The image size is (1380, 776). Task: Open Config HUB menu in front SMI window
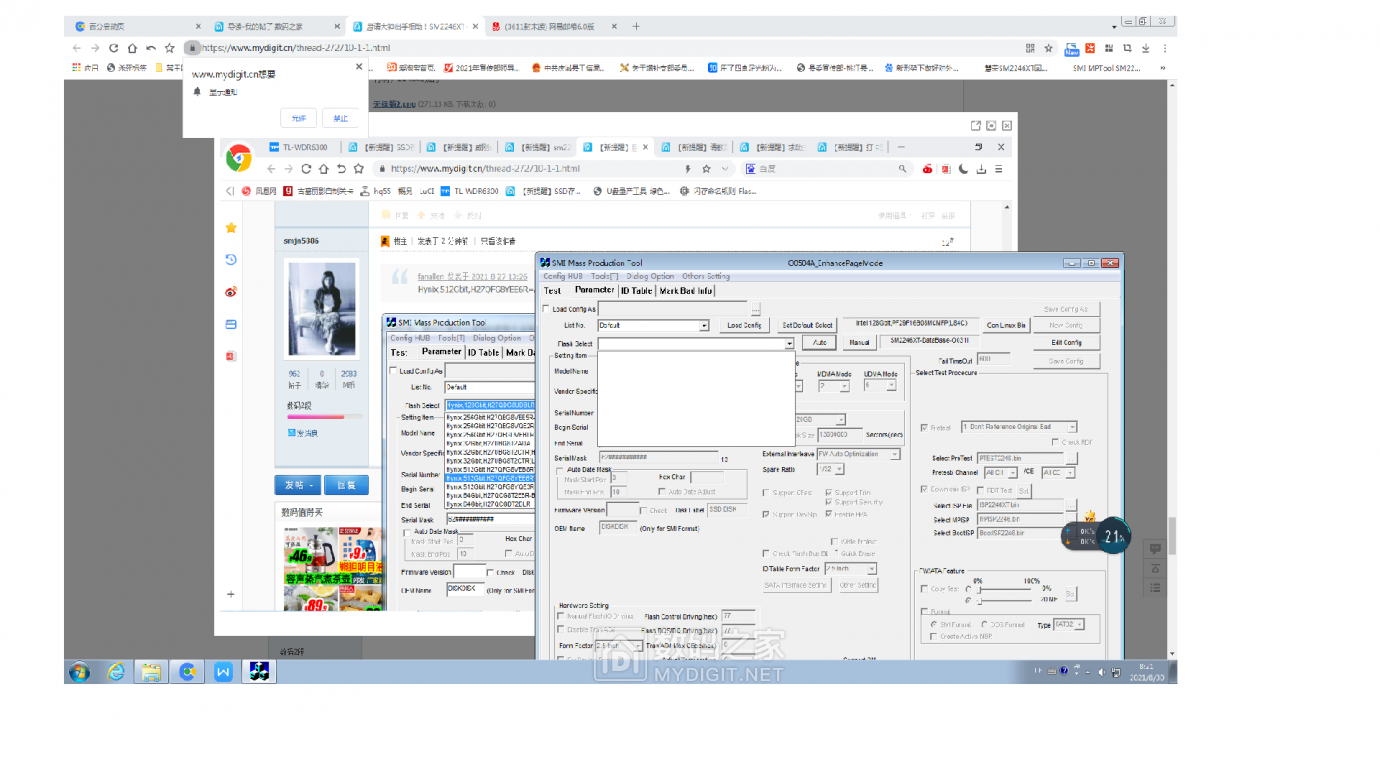563,276
